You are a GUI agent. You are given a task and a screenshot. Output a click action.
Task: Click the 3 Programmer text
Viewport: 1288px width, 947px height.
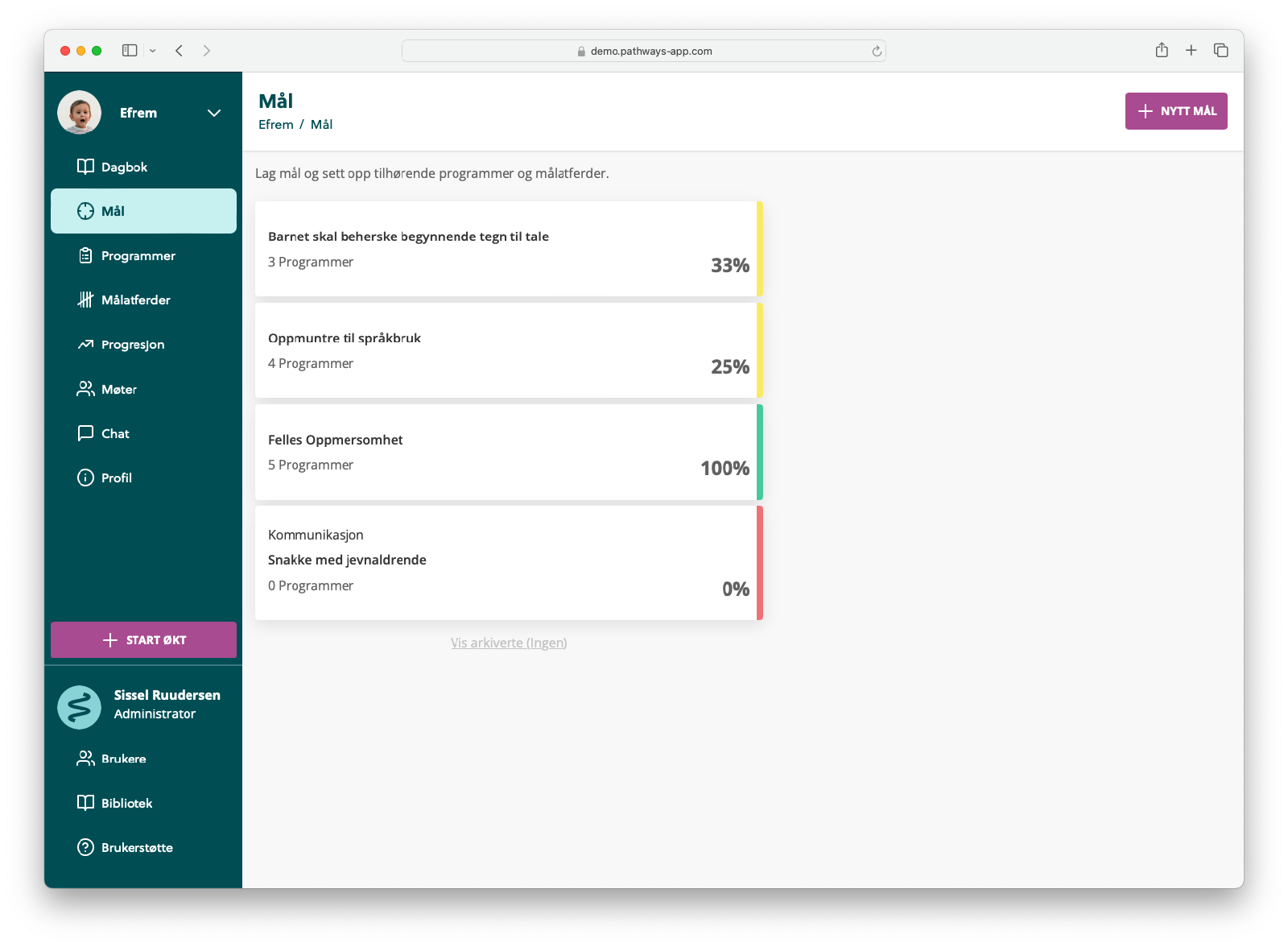[x=311, y=262]
